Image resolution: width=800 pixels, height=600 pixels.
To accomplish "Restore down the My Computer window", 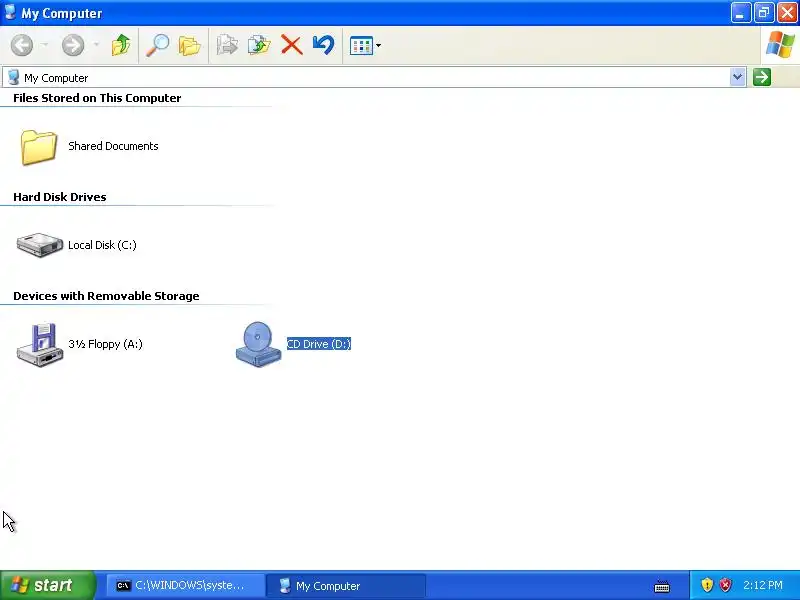I will (764, 13).
